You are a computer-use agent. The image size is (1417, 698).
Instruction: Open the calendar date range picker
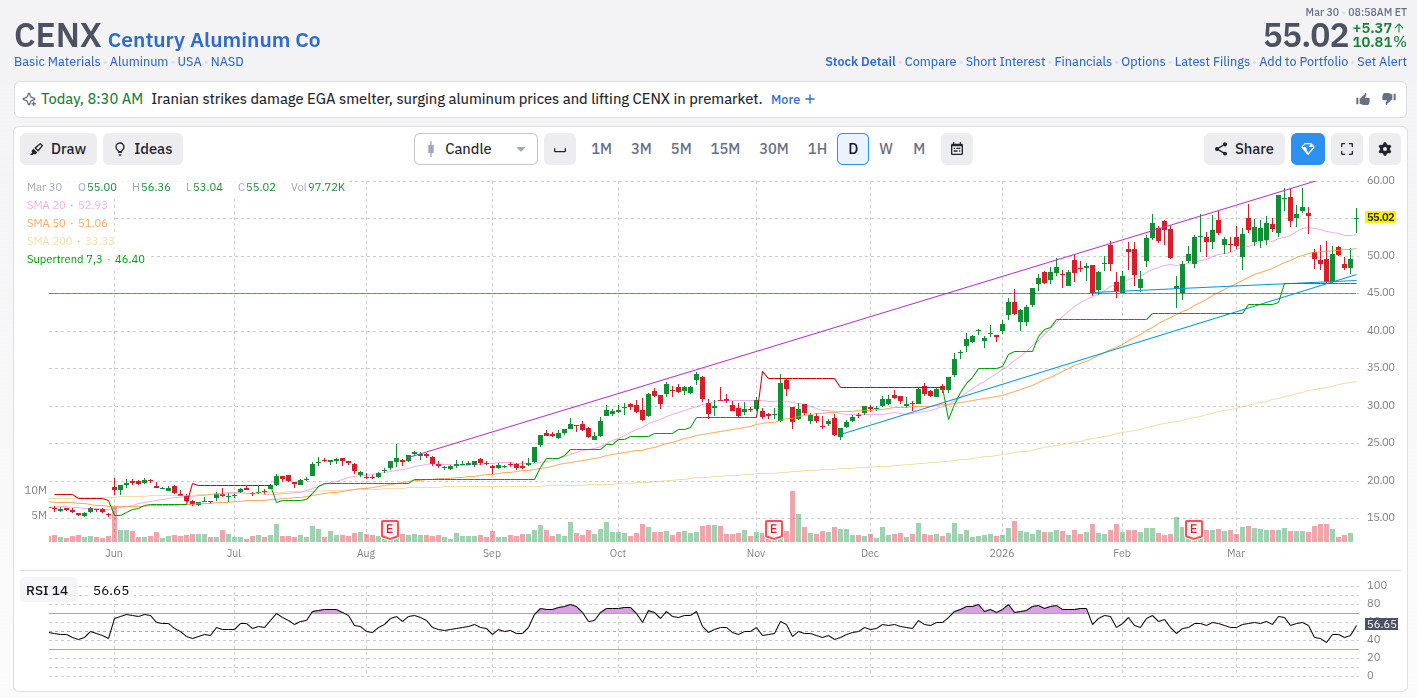click(x=956, y=149)
